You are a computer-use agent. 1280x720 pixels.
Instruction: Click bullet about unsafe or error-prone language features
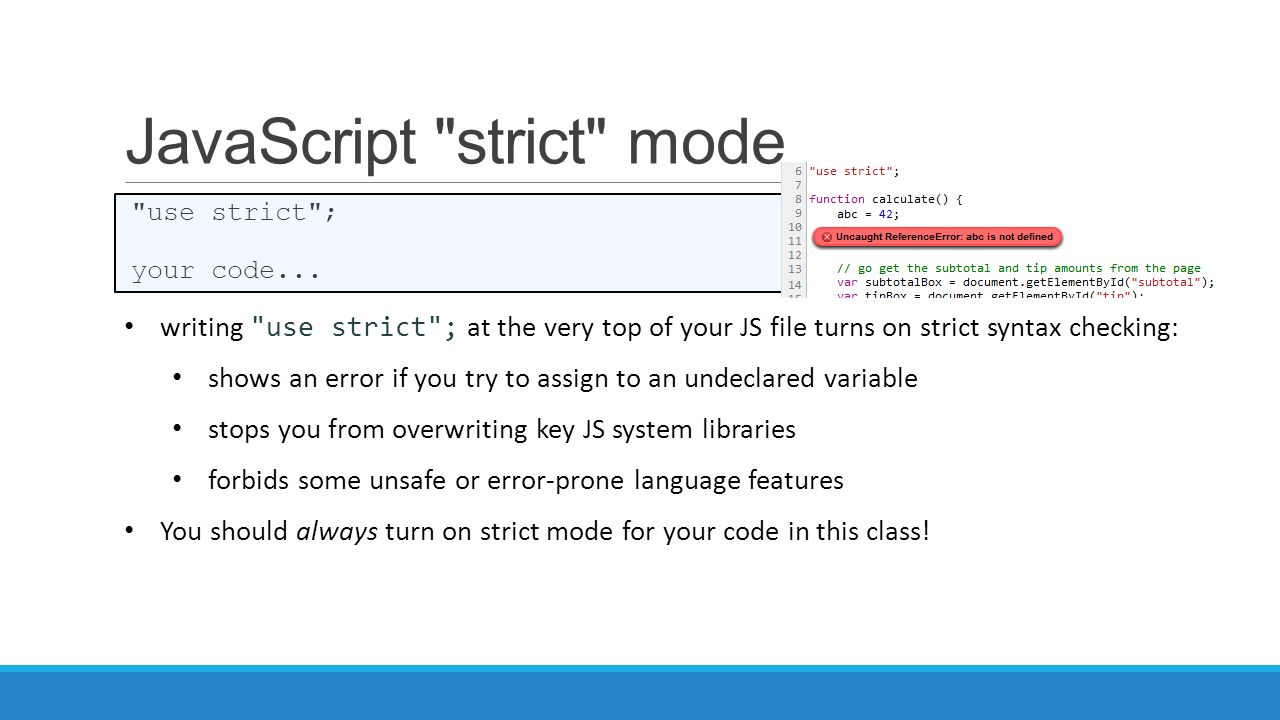point(526,481)
